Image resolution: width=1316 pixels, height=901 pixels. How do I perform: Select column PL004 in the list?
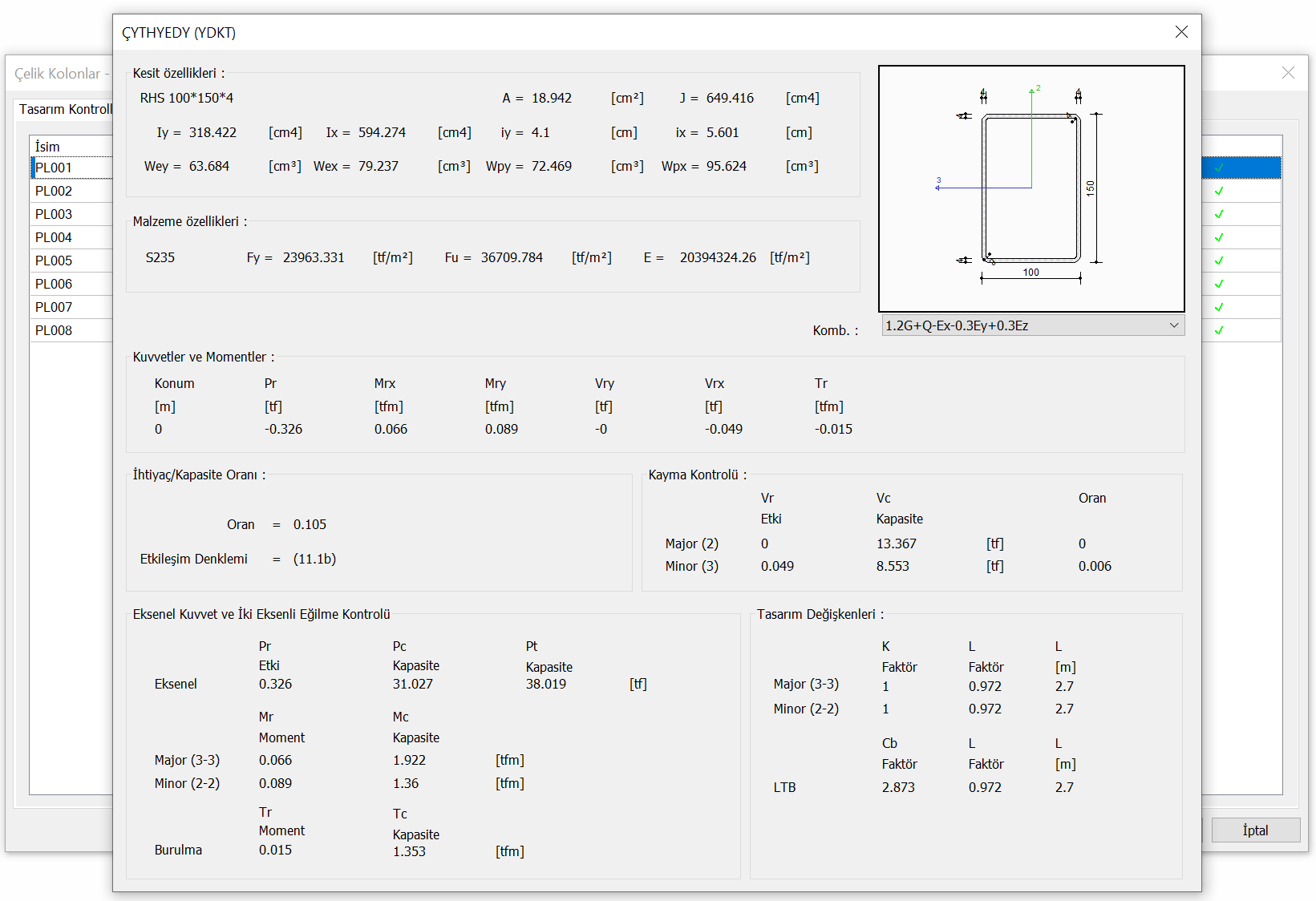click(54, 237)
